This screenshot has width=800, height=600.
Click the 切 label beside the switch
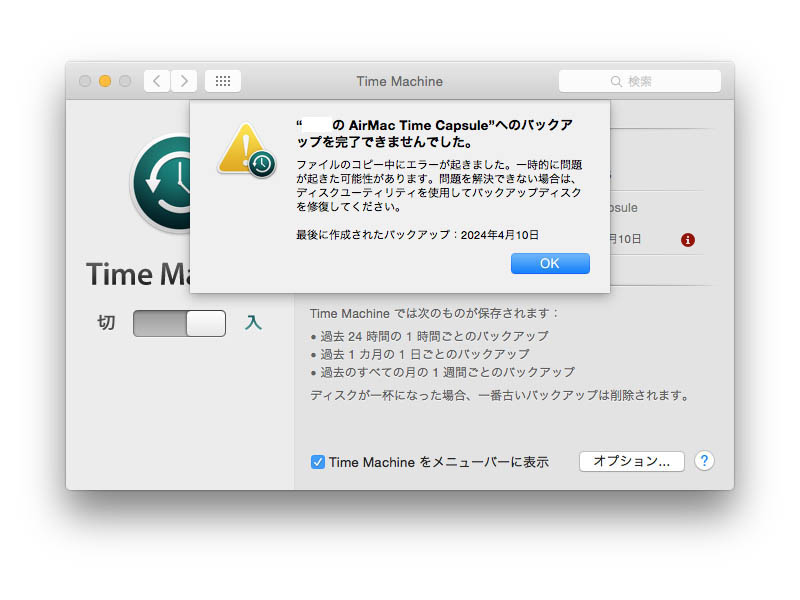(x=106, y=323)
